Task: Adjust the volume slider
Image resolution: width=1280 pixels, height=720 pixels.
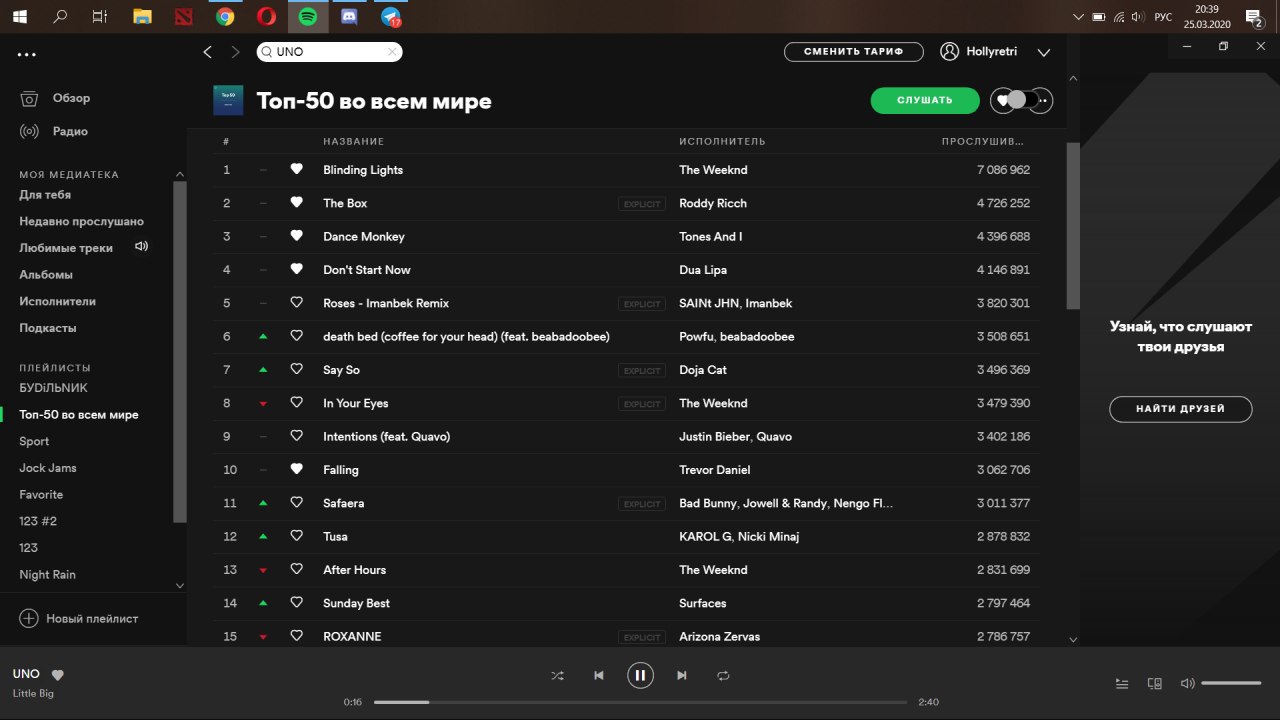Action: click(1231, 683)
